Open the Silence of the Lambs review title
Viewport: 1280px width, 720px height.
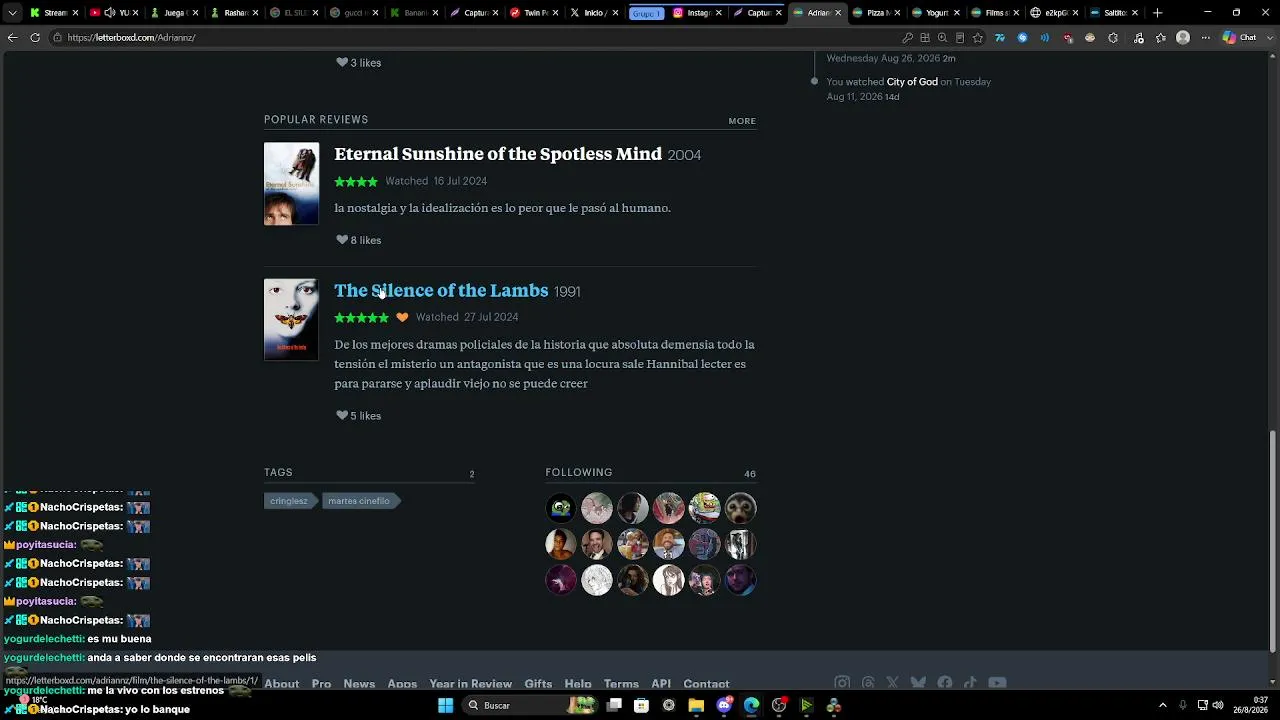coord(441,291)
